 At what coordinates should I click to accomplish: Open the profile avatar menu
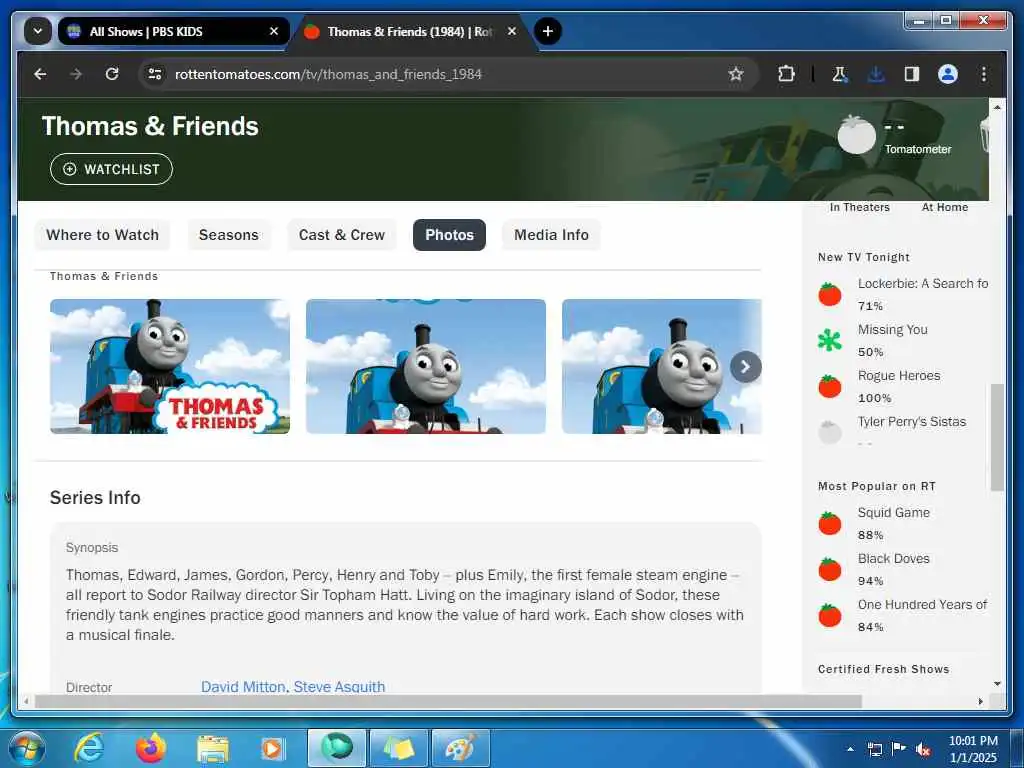pos(948,74)
